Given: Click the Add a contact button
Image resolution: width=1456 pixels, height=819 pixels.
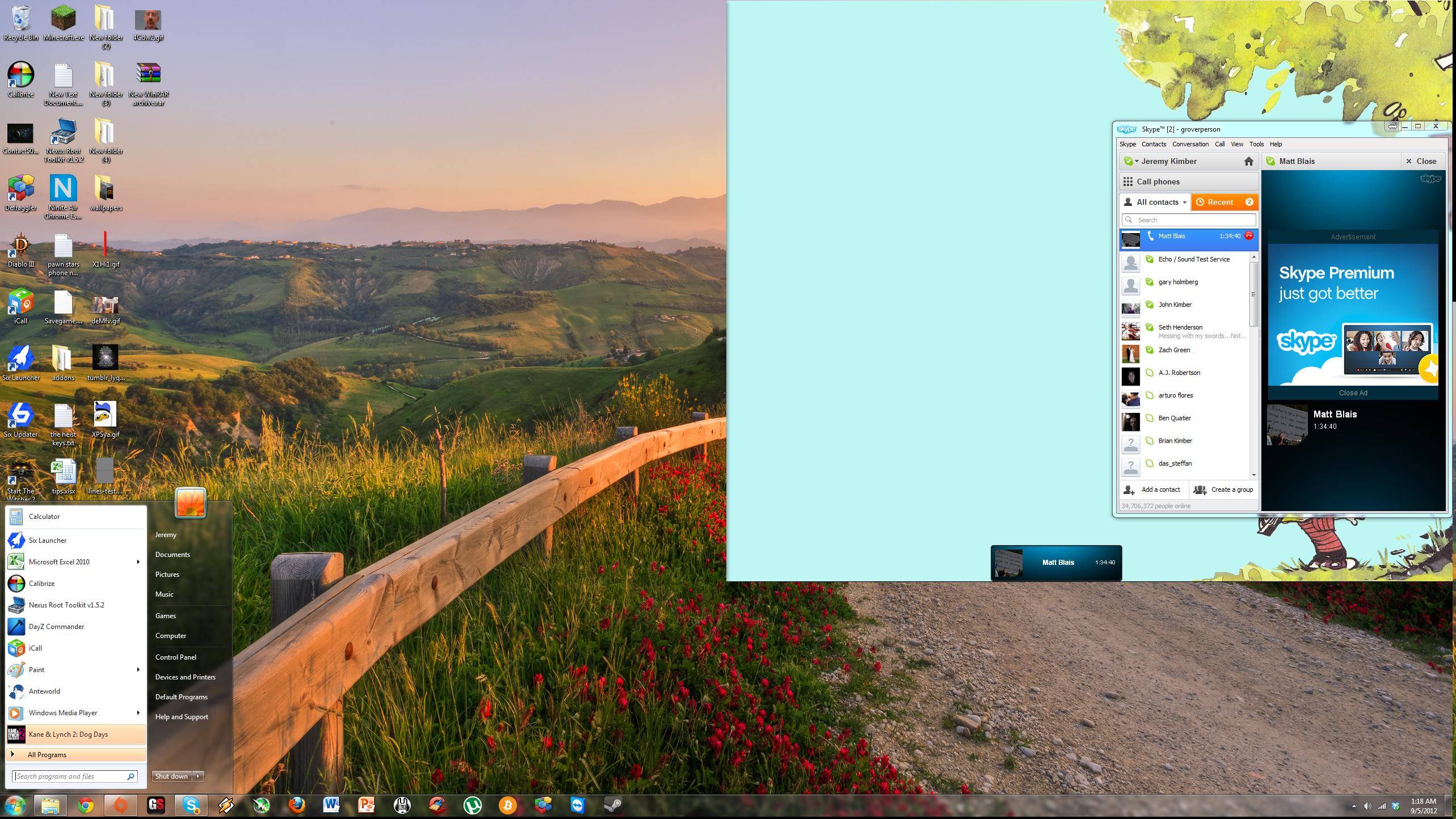Looking at the screenshot, I should [1154, 490].
